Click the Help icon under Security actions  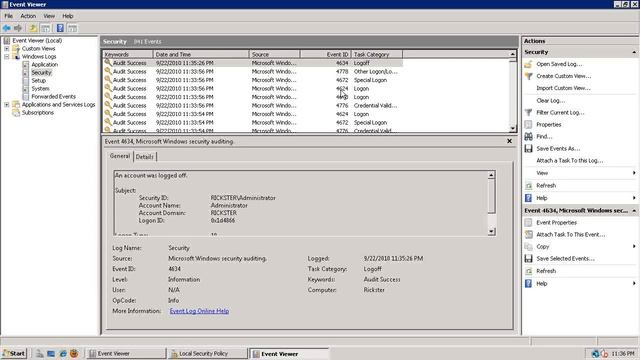click(x=528, y=198)
